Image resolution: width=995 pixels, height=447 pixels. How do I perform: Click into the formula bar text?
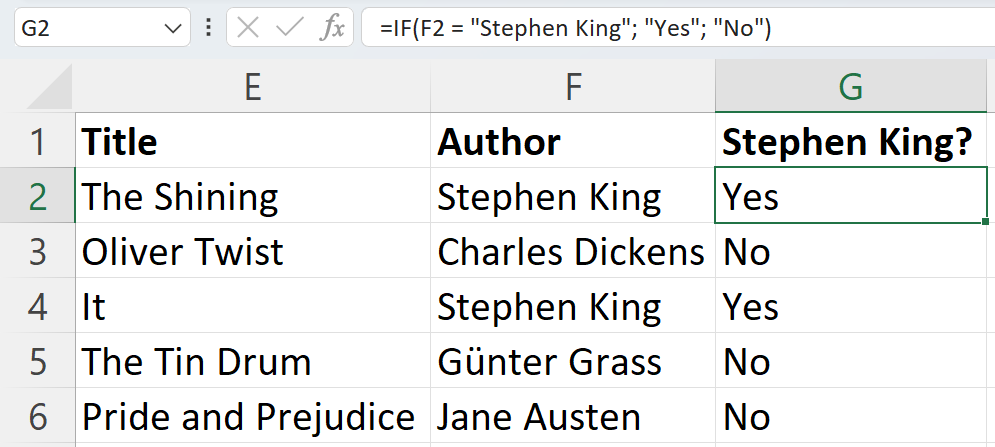678,28
